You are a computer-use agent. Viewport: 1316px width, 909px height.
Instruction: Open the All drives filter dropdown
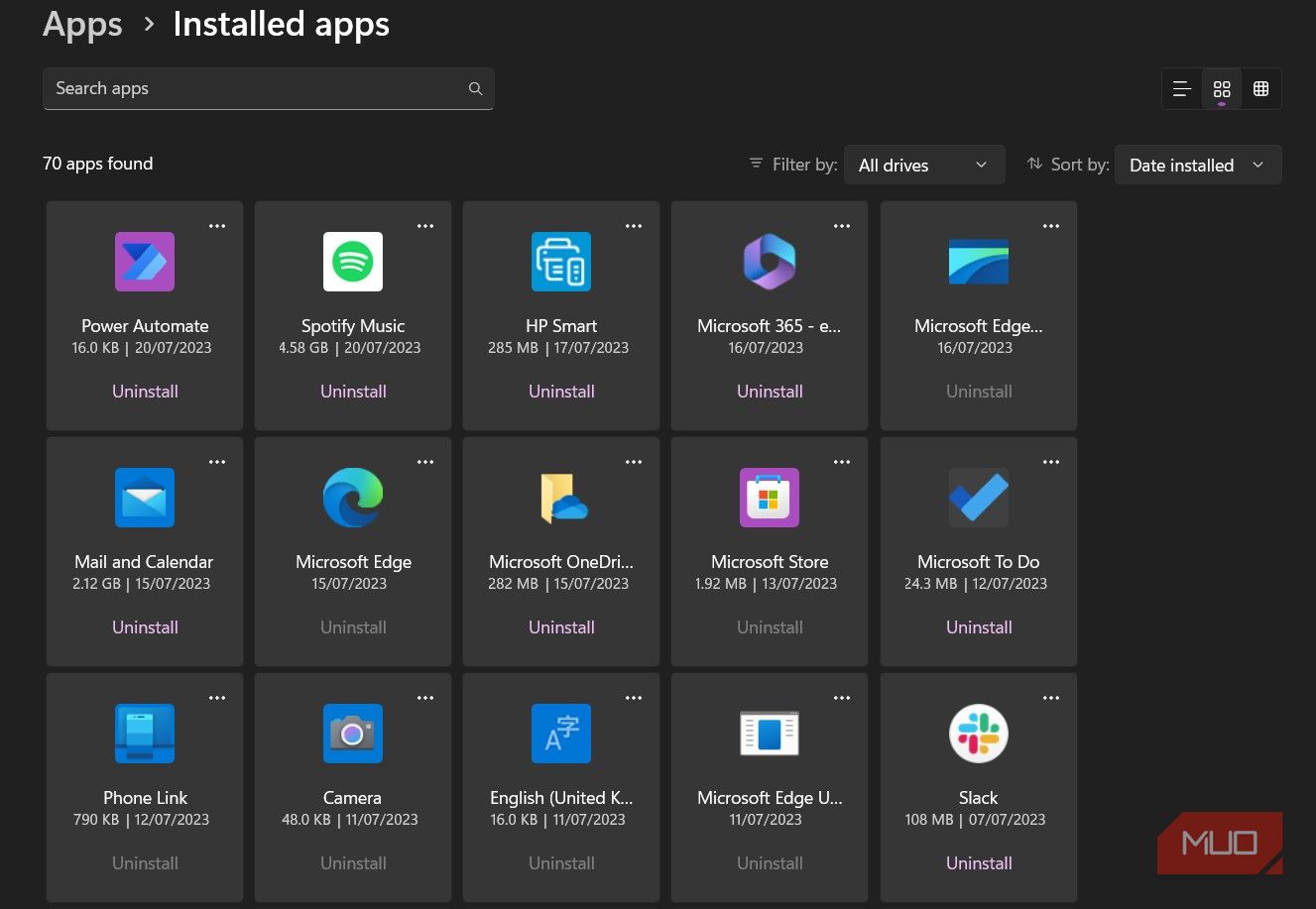pos(923,166)
